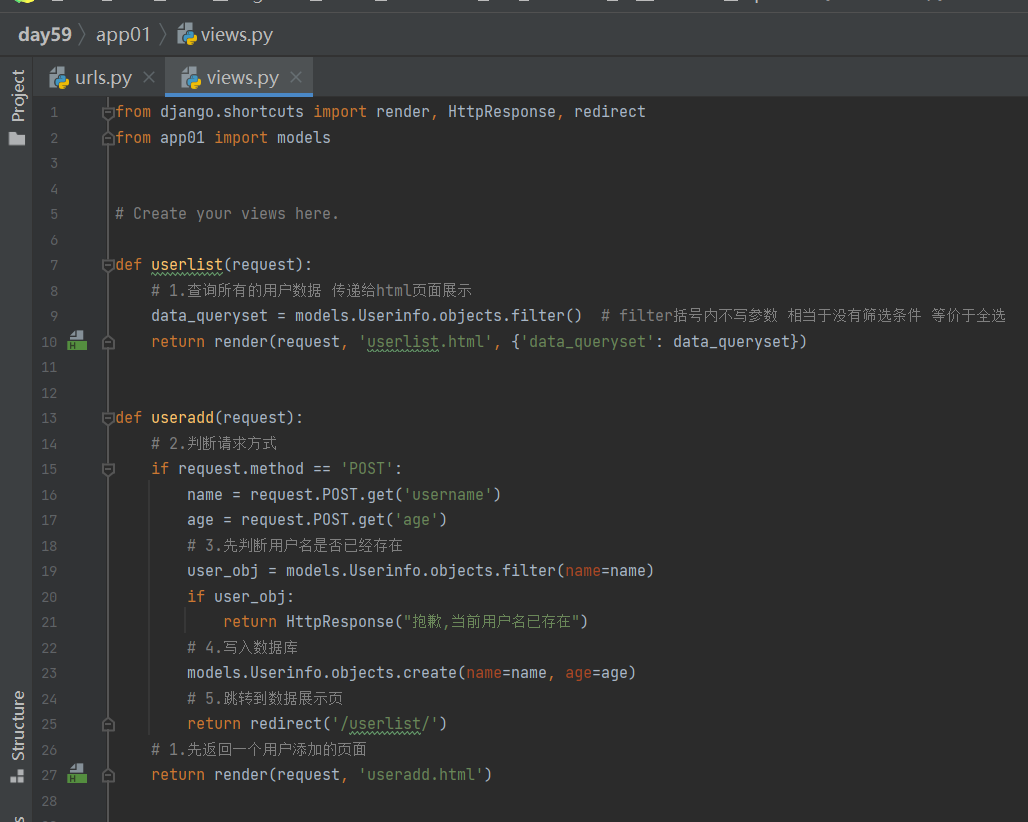Click 'data_queryset' variable on line 9
The width and height of the screenshot is (1028, 822).
click(209, 315)
